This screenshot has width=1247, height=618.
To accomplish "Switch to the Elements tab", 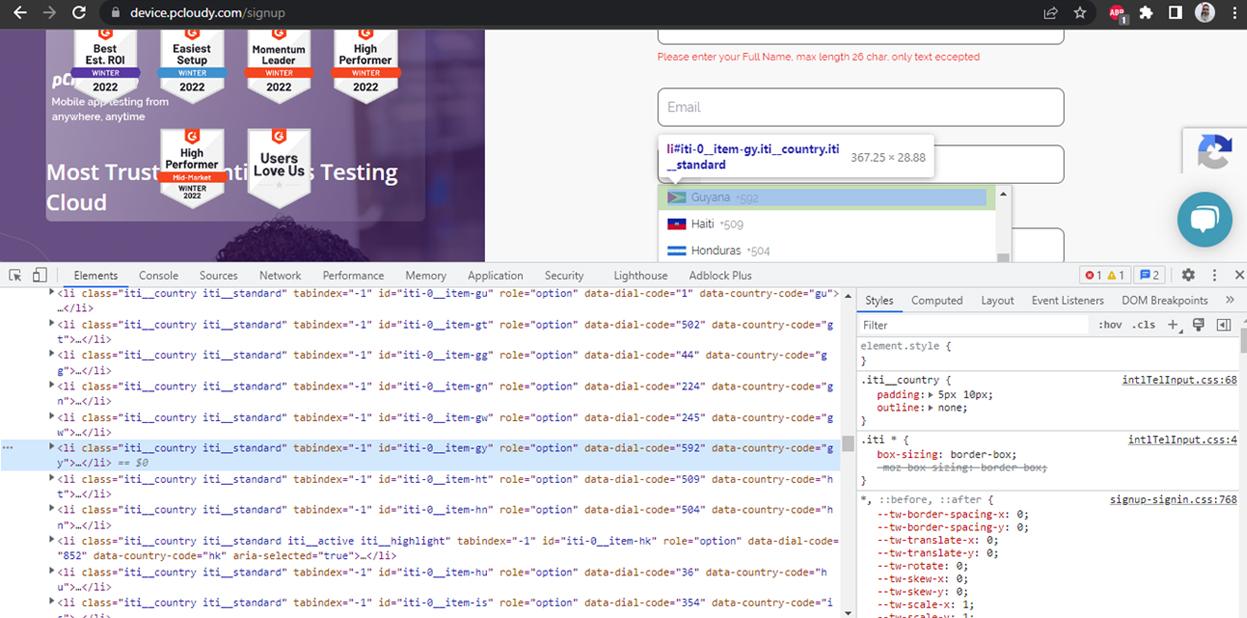I will (96, 275).
